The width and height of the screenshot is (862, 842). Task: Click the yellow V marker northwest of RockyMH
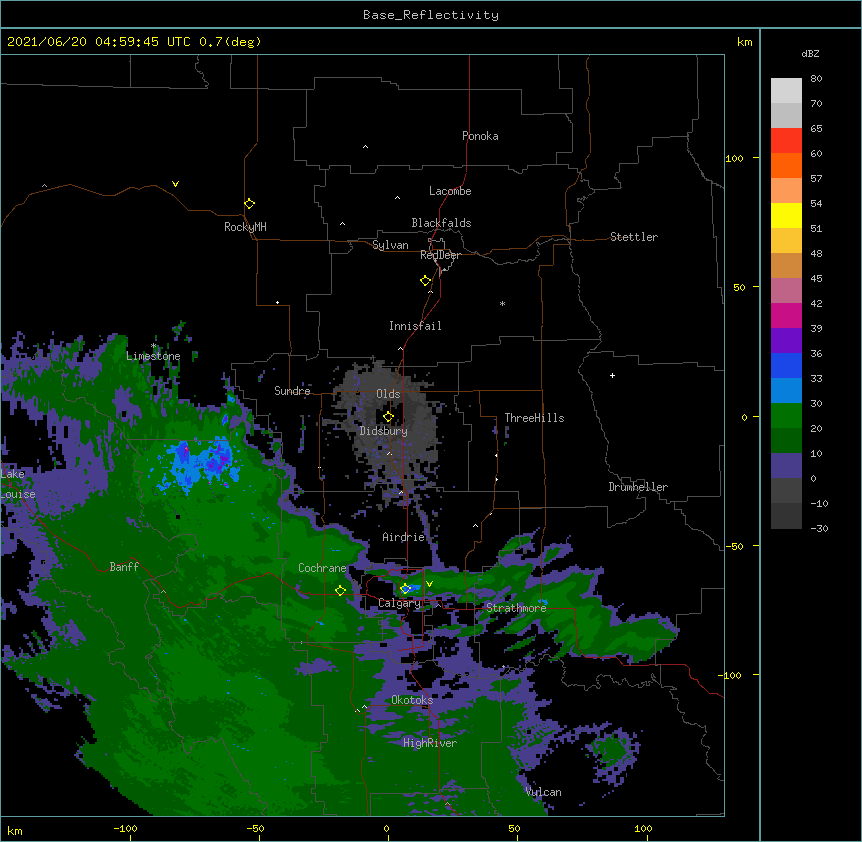pyautogui.click(x=175, y=184)
